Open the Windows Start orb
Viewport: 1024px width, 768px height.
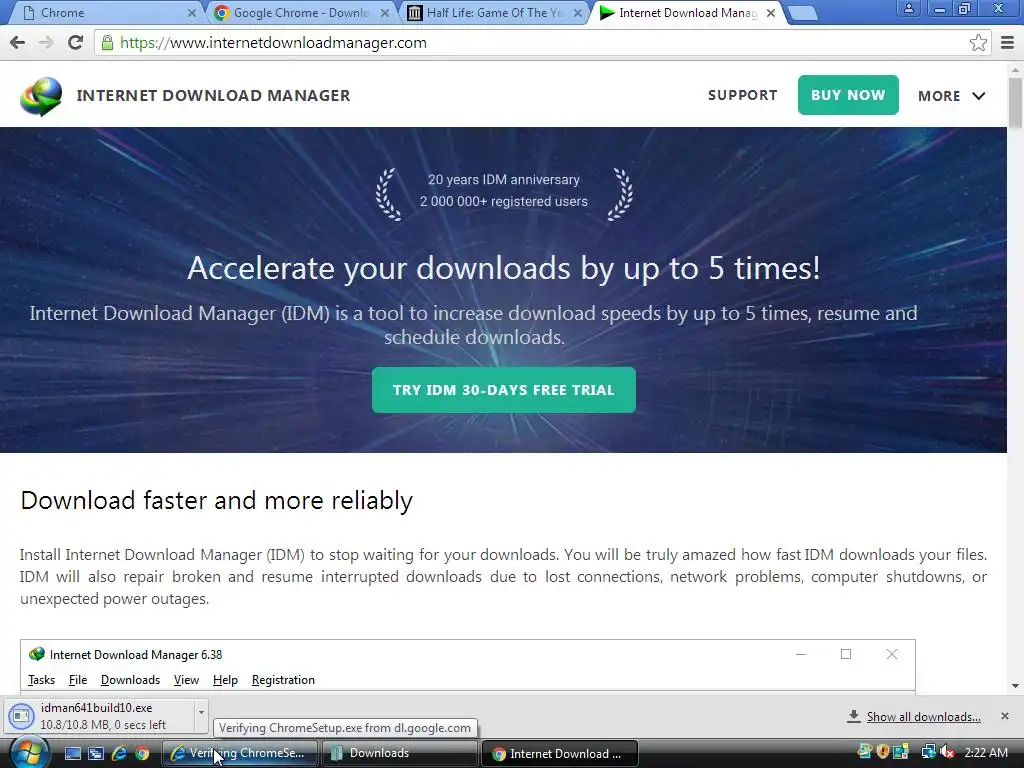(x=29, y=753)
